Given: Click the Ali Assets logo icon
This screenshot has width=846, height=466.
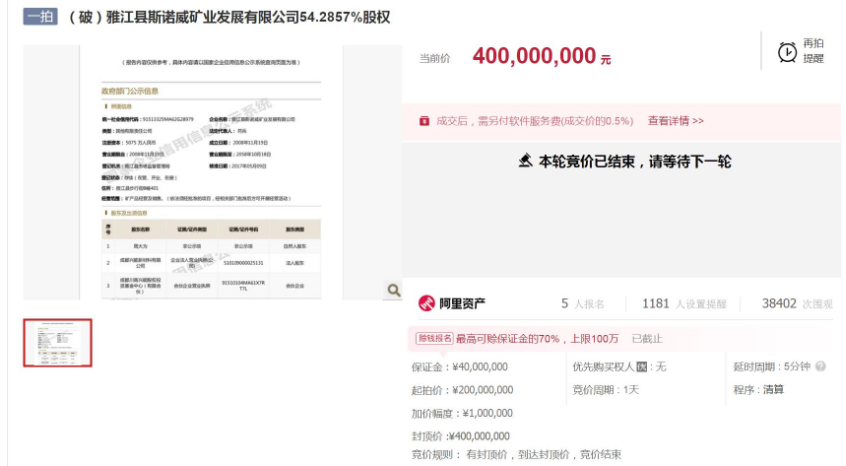Looking at the screenshot, I should point(426,303).
